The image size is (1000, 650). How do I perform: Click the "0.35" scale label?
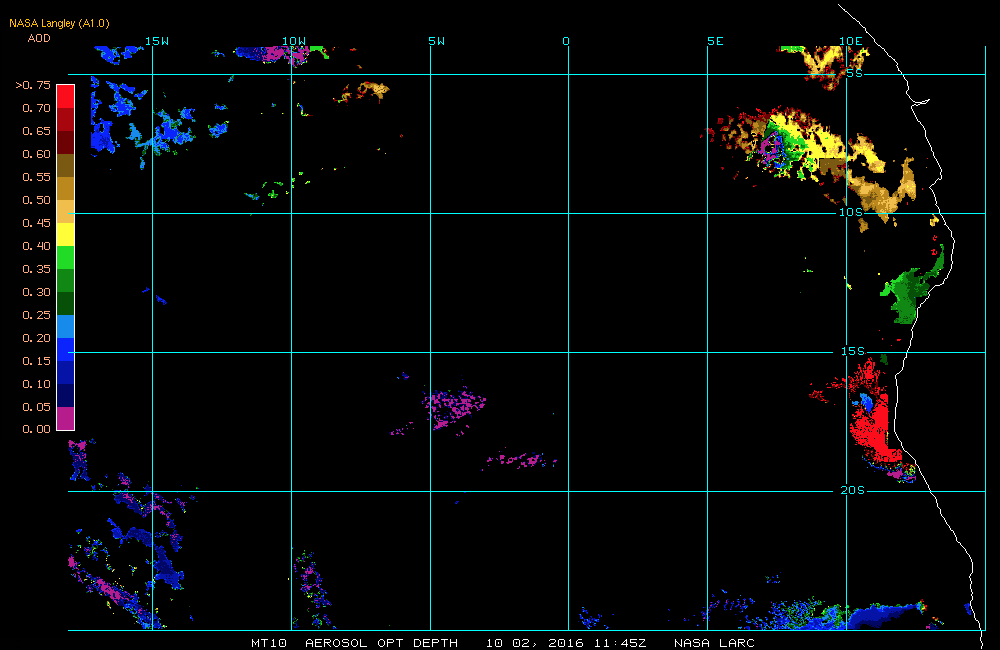coord(36,269)
